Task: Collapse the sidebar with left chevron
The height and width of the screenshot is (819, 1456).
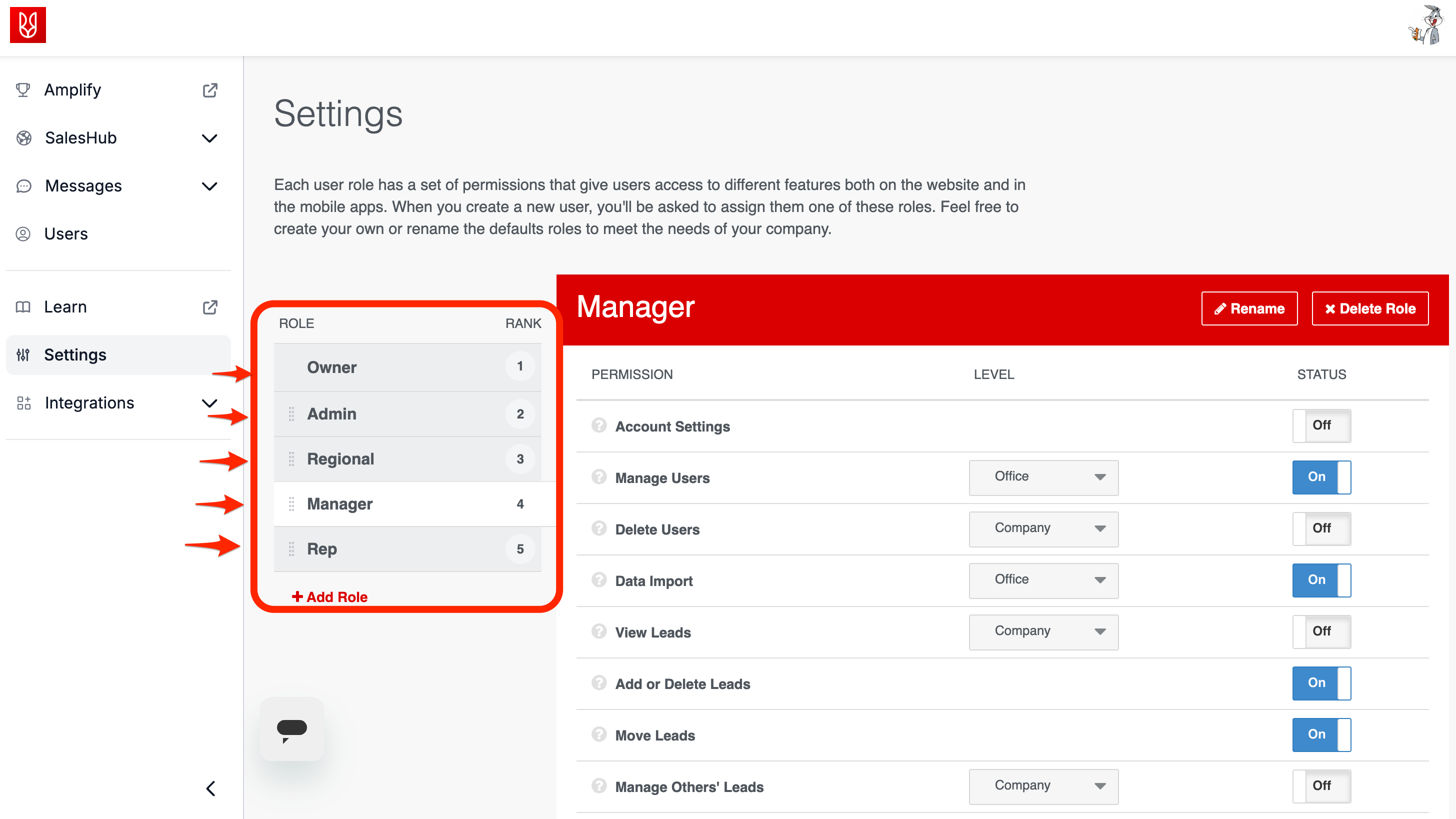Action: [210, 788]
